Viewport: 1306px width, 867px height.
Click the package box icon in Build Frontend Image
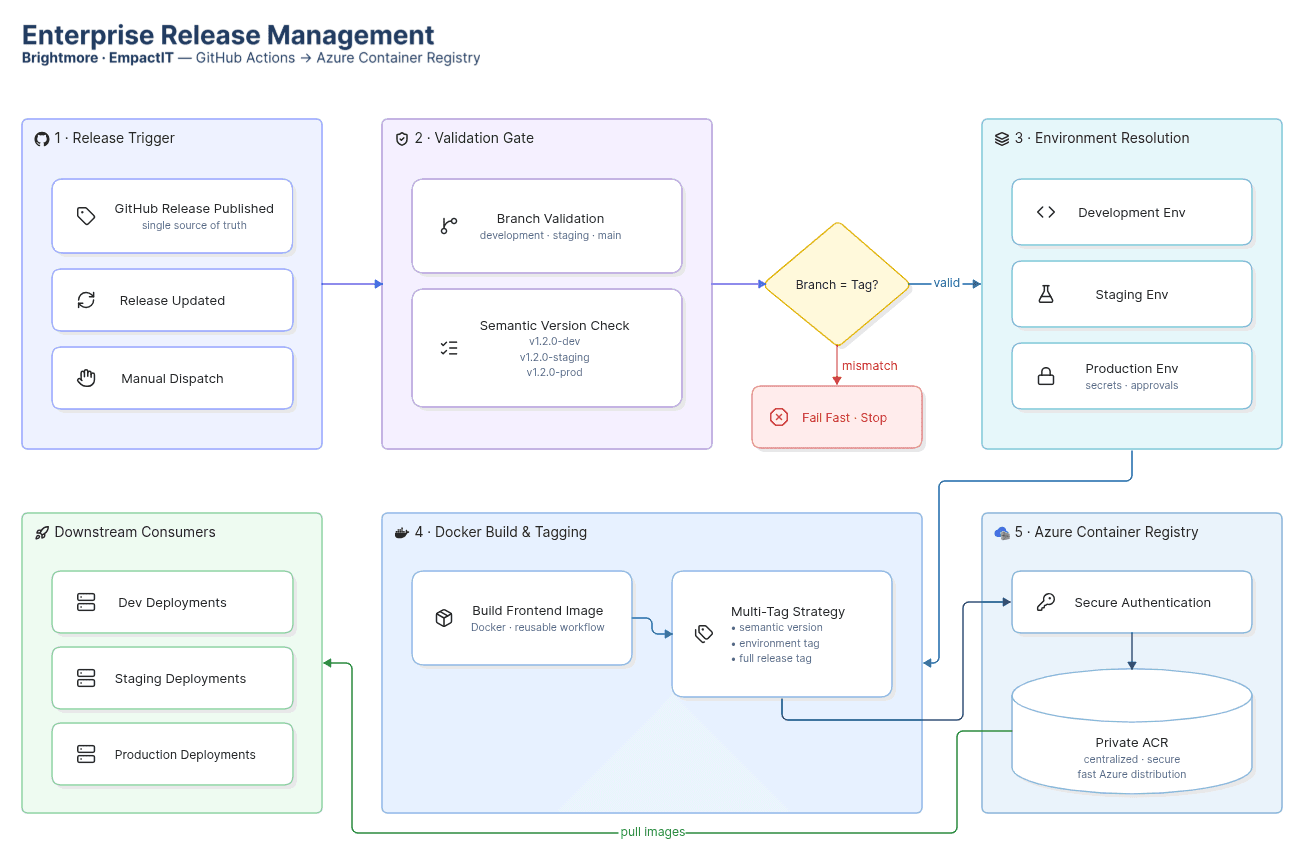[444, 618]
